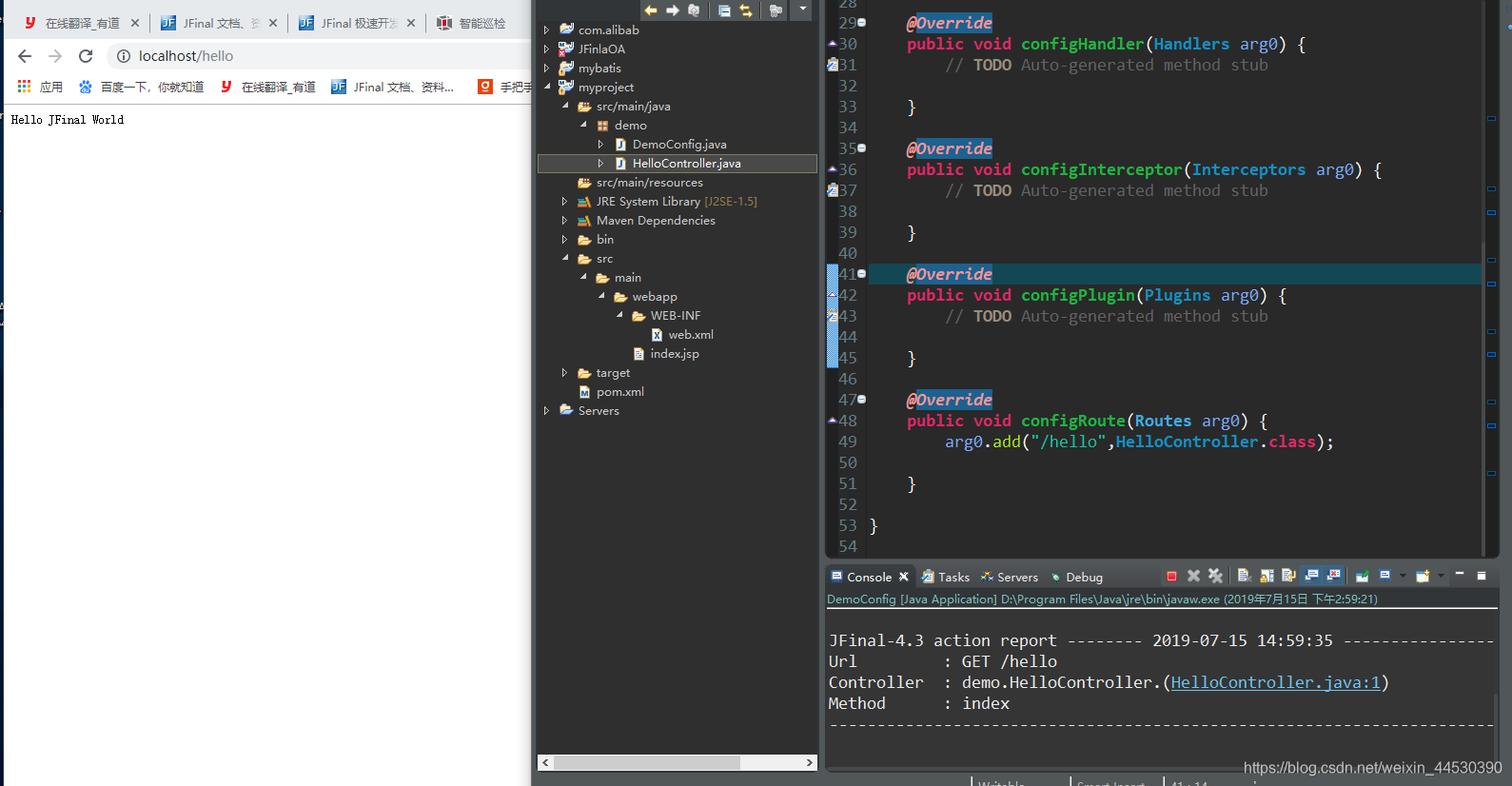Minimize the Console view
This screenshot has height=786, width=1512.
click(x=1460, y=574)
